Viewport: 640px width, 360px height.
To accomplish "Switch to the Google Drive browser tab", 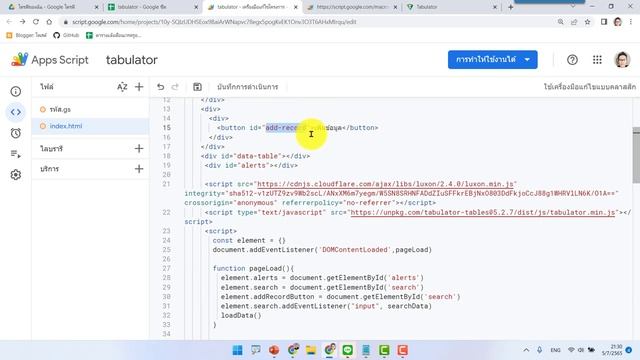I will click(x=52, y=7).
